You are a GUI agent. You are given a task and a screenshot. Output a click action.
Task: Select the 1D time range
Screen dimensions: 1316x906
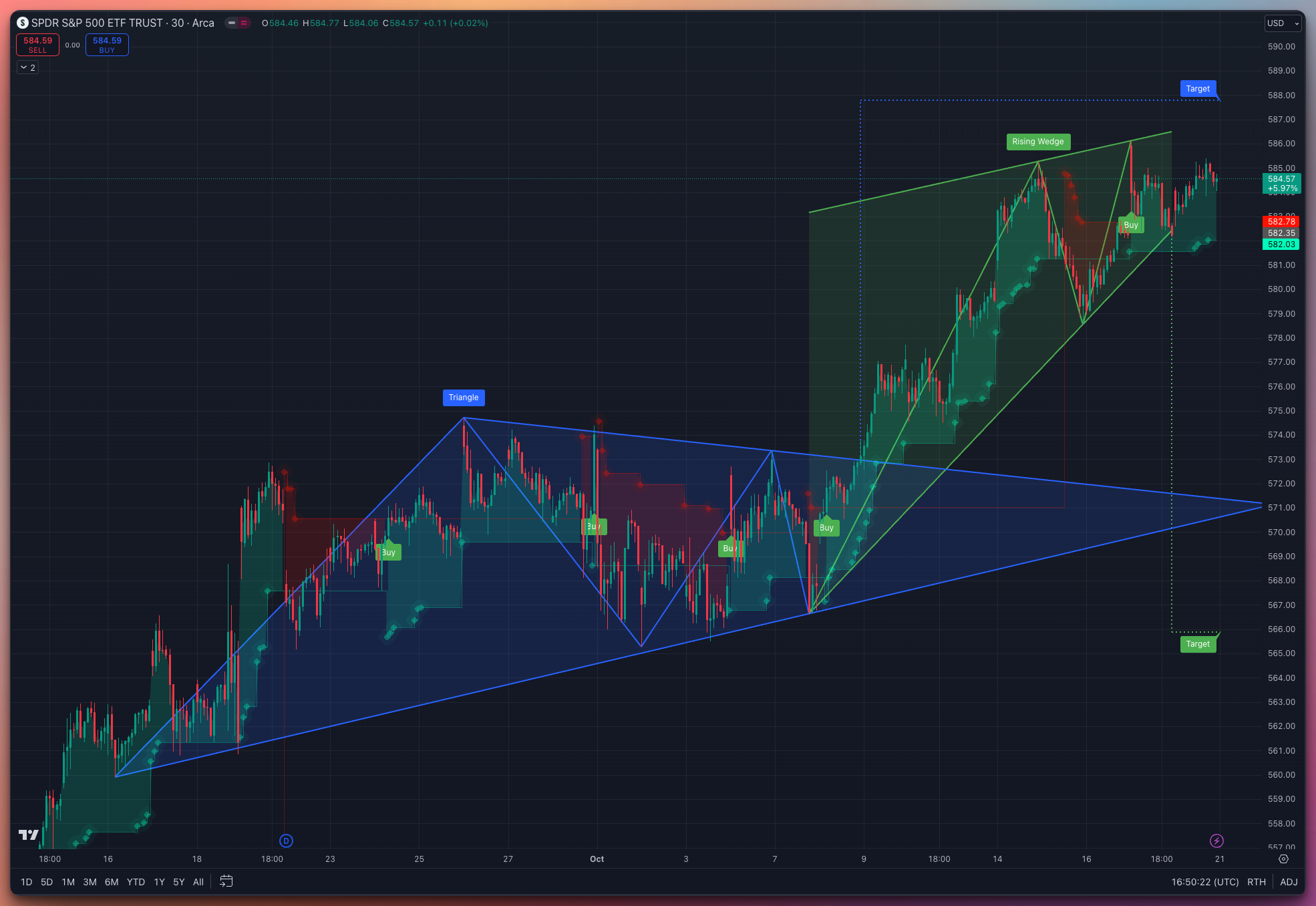click(27, 882)
